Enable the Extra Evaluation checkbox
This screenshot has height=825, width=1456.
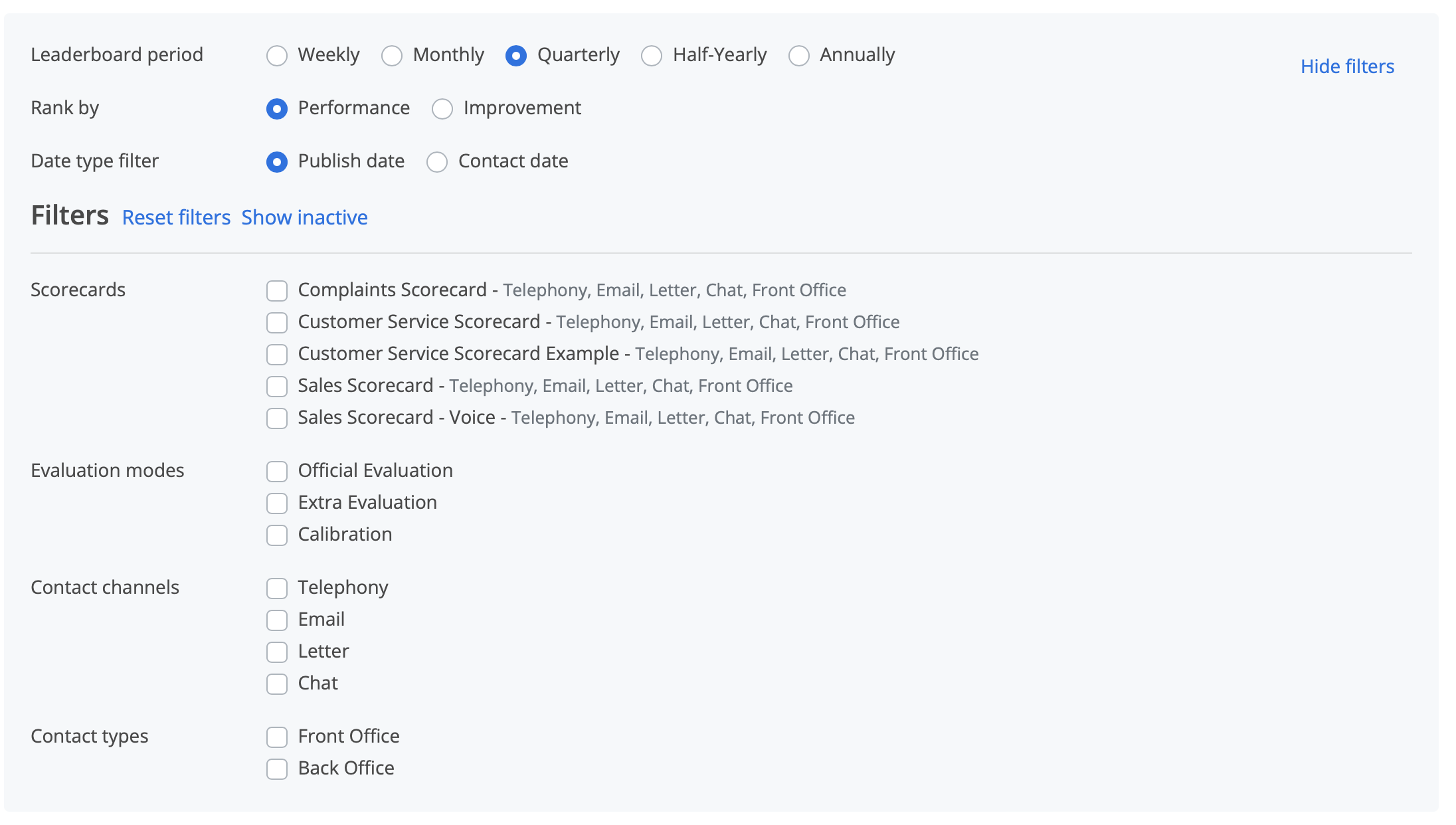(277, 504)
